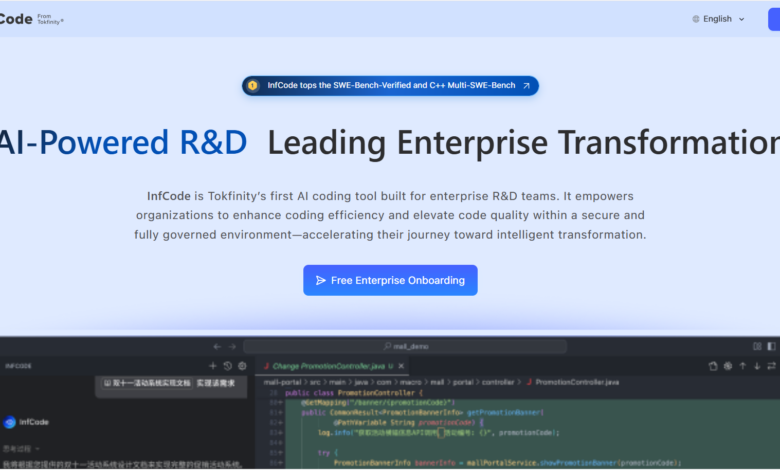Screen dimensions: 780x470
Task: Click the AI-Powered R&D heading
Action: pyautogui.click(x=123, y=142)
